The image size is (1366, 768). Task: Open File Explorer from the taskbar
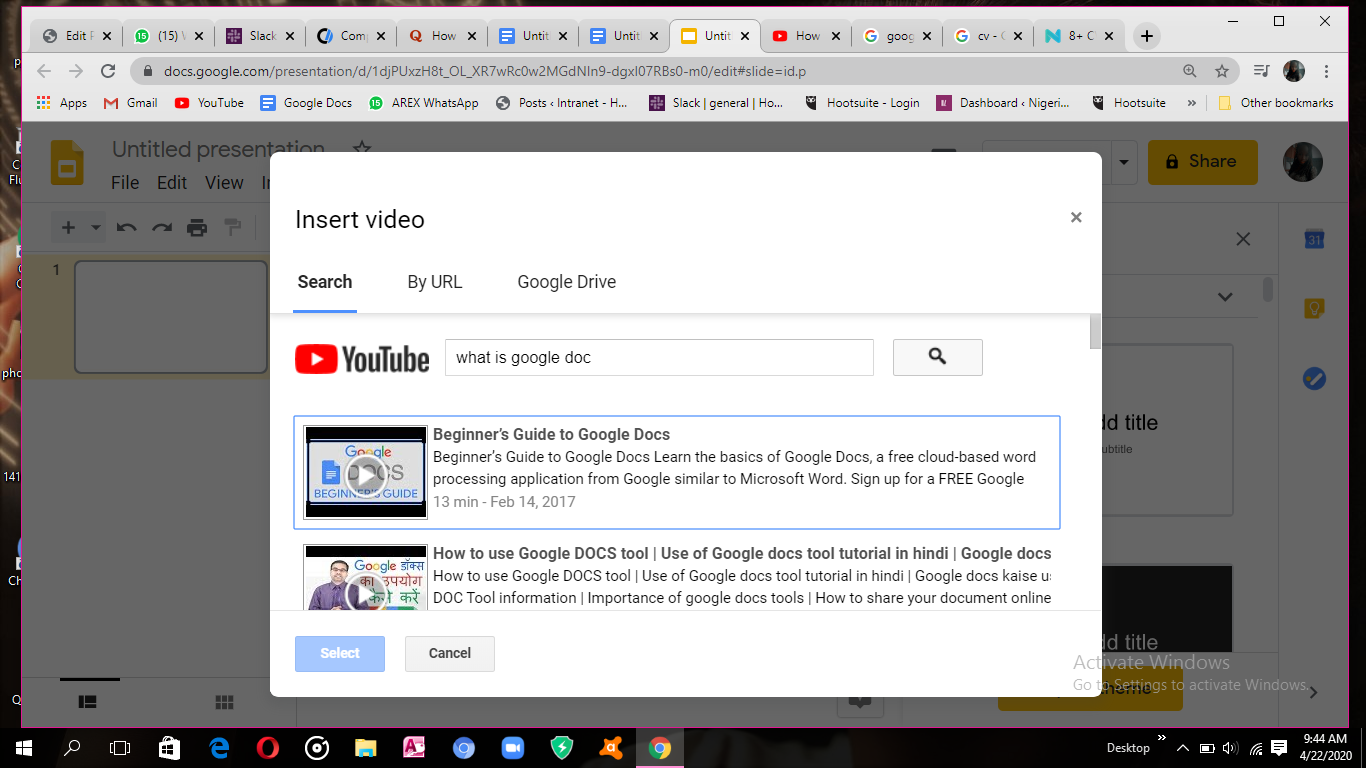coord(365,747)
